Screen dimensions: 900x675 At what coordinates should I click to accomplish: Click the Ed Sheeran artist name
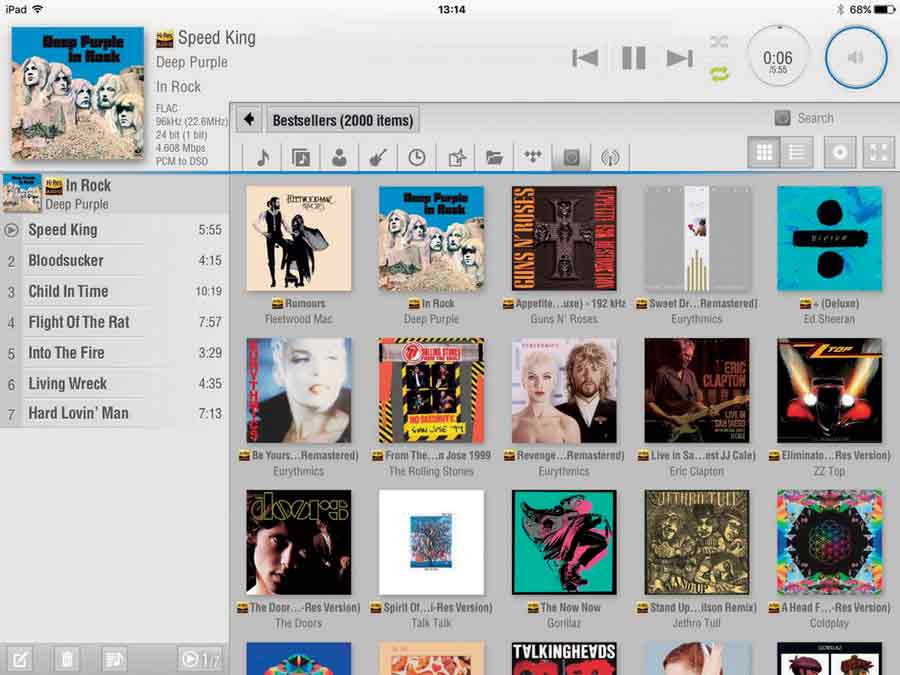[x=829, y=319]
